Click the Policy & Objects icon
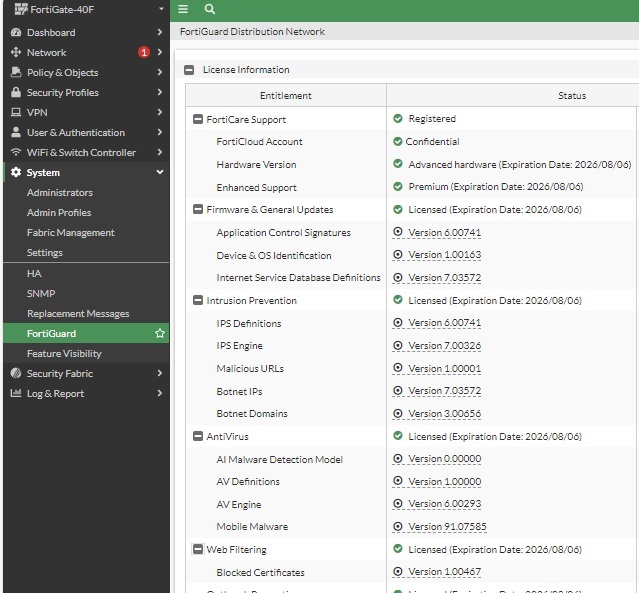 [16, 72]
